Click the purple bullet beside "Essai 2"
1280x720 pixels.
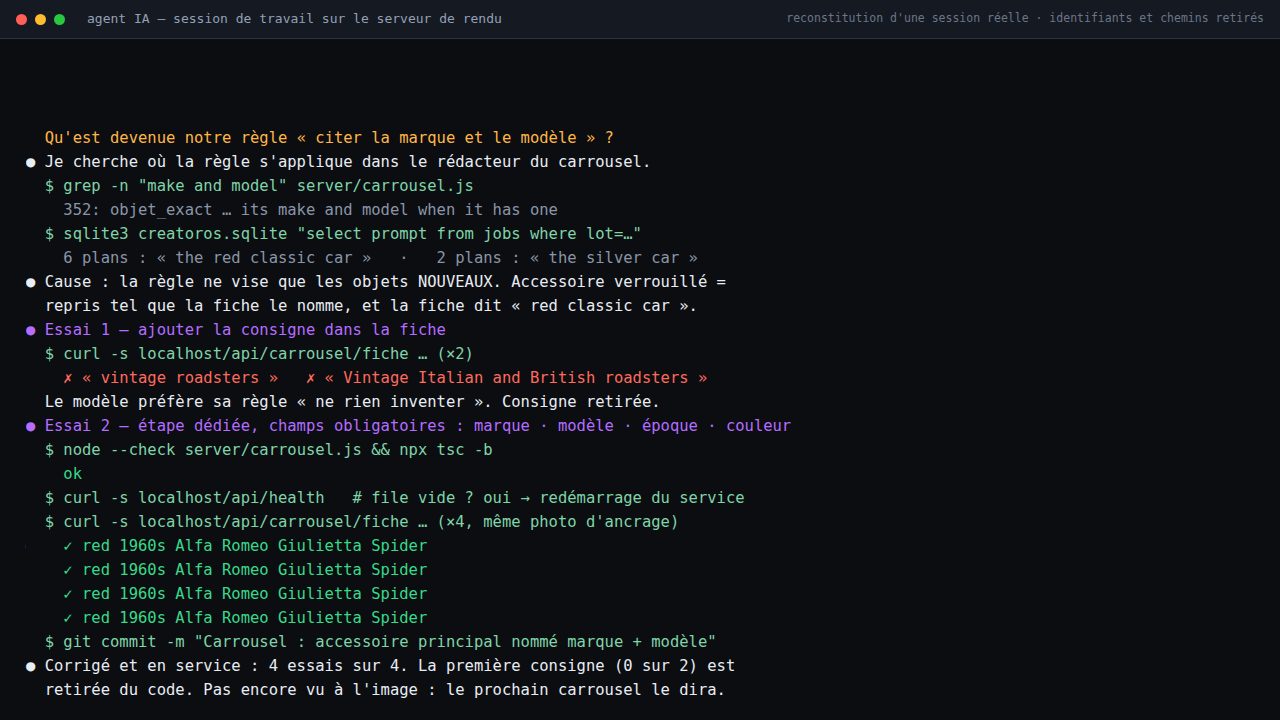pyautogui.click(x=31, y=426)
